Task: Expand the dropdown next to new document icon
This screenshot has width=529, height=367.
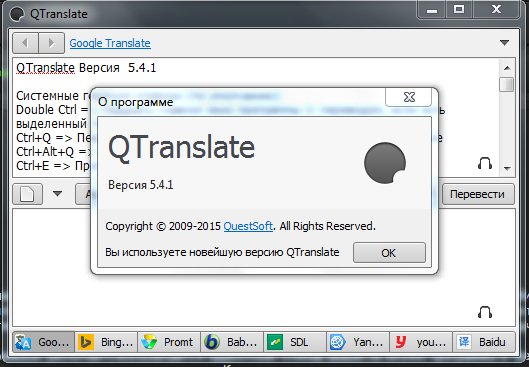Action: click(57, 194)
